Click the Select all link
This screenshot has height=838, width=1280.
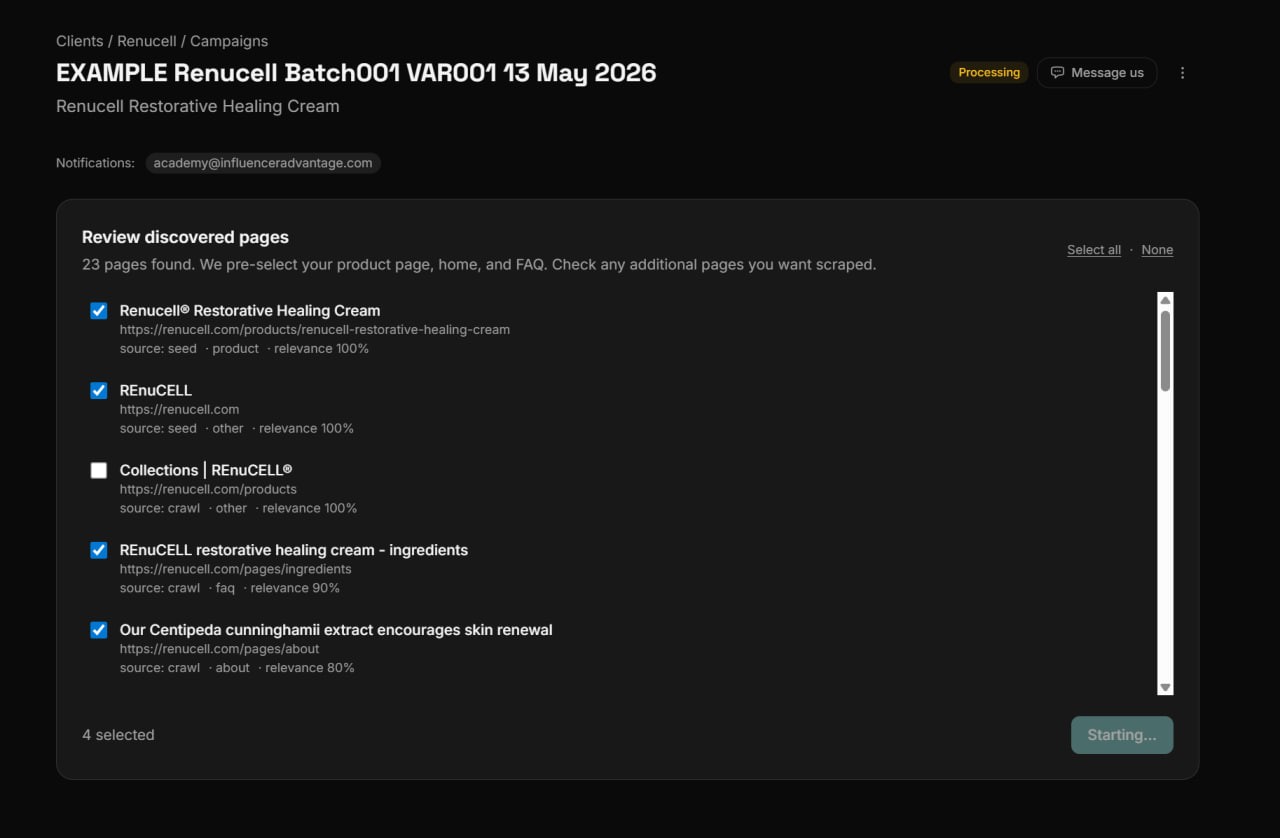coord(1094,250)
